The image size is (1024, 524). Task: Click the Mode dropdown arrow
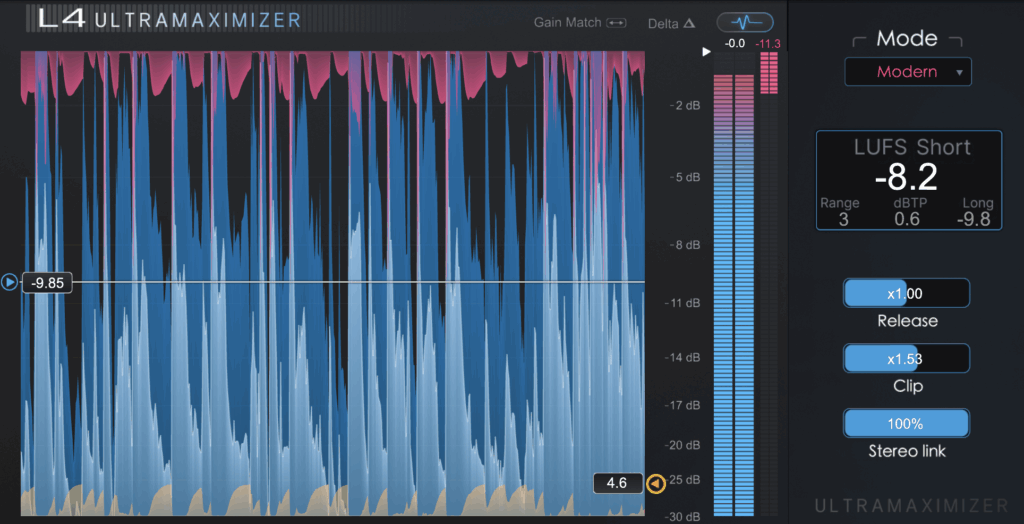coord(959,72)
